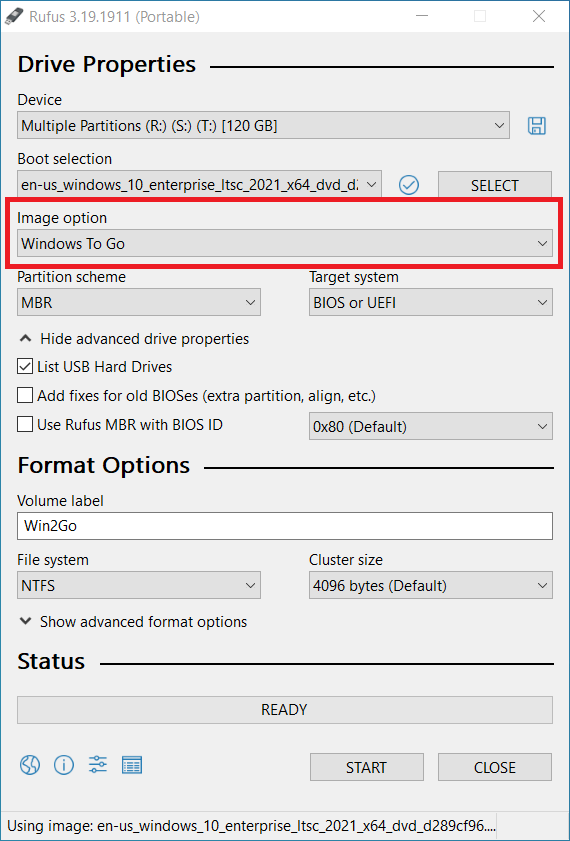This screenshot has width=570, height=841.
Task: Open the Target system dropdown
Action: point(431,303)
